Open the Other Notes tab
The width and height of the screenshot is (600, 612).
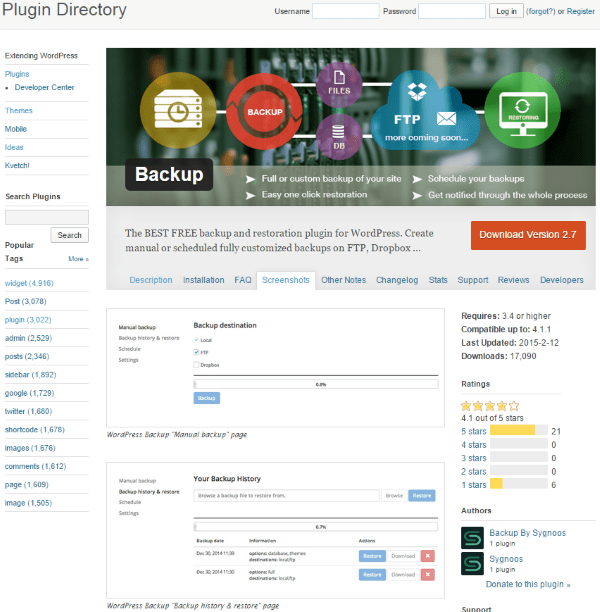coord(344,280)
